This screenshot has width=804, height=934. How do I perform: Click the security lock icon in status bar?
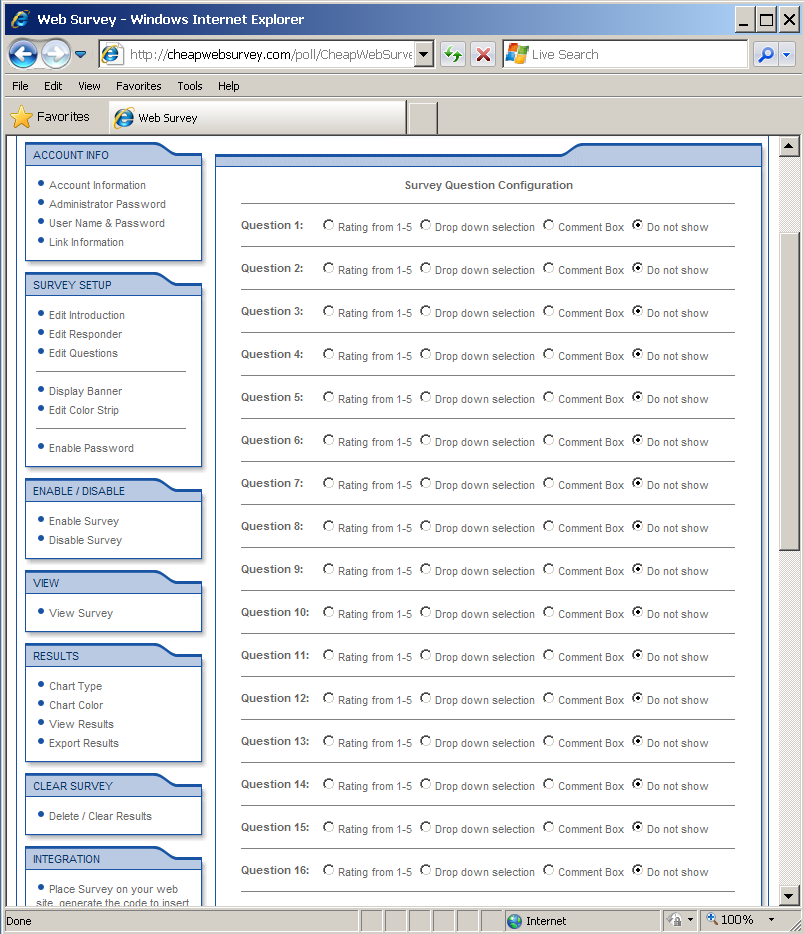(675, 920)
